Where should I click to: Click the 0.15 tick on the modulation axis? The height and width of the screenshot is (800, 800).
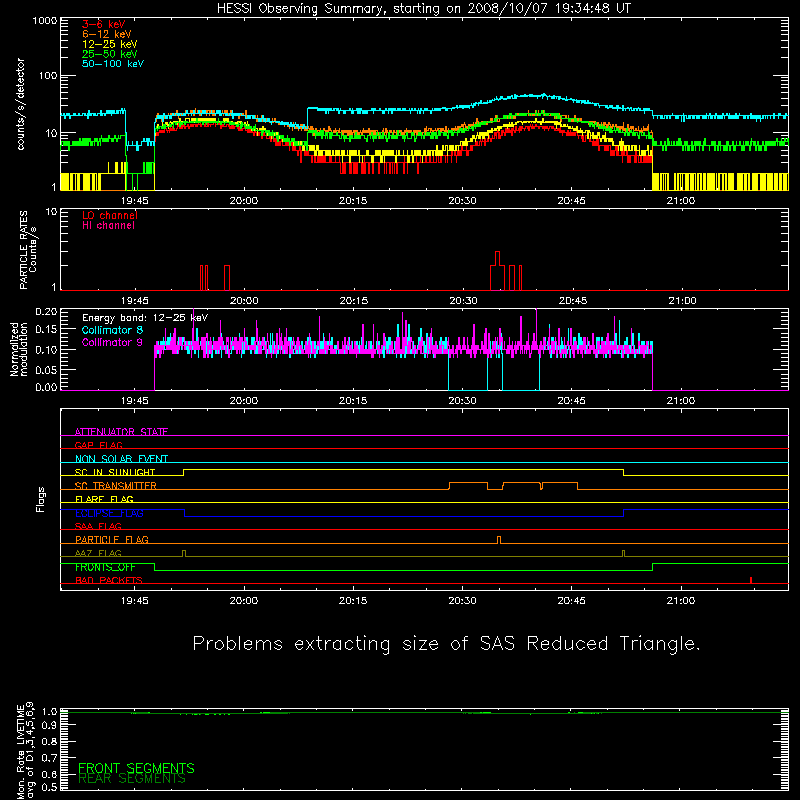point(46,330)
